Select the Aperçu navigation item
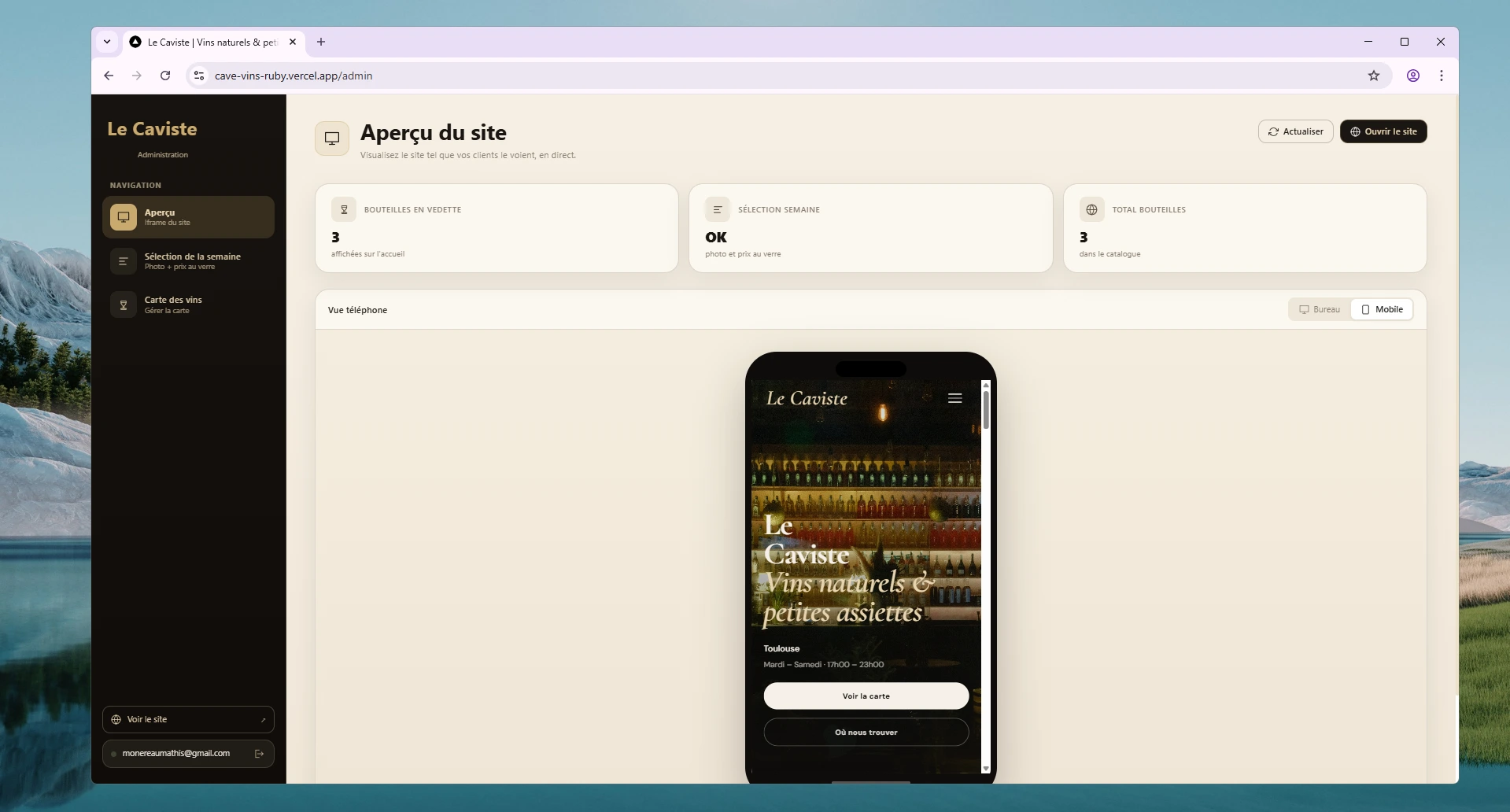Image resolution: width=1510 pixels, height=812 pixels. tap(188, 217)
